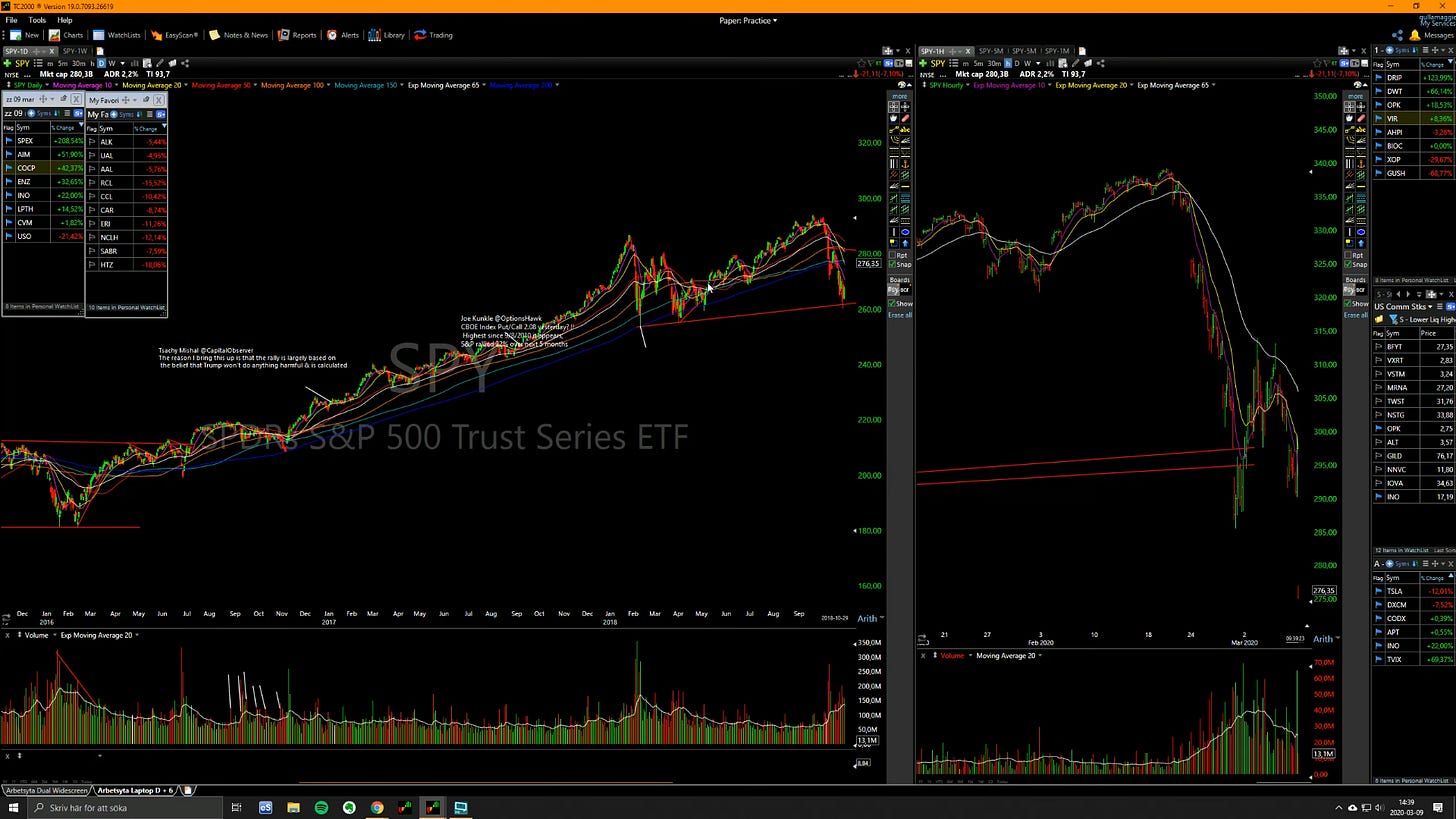Select blue ellipse tool in hourly chart palette
Viewport: 1456px width, 819px height.
tap(1361, 232)
